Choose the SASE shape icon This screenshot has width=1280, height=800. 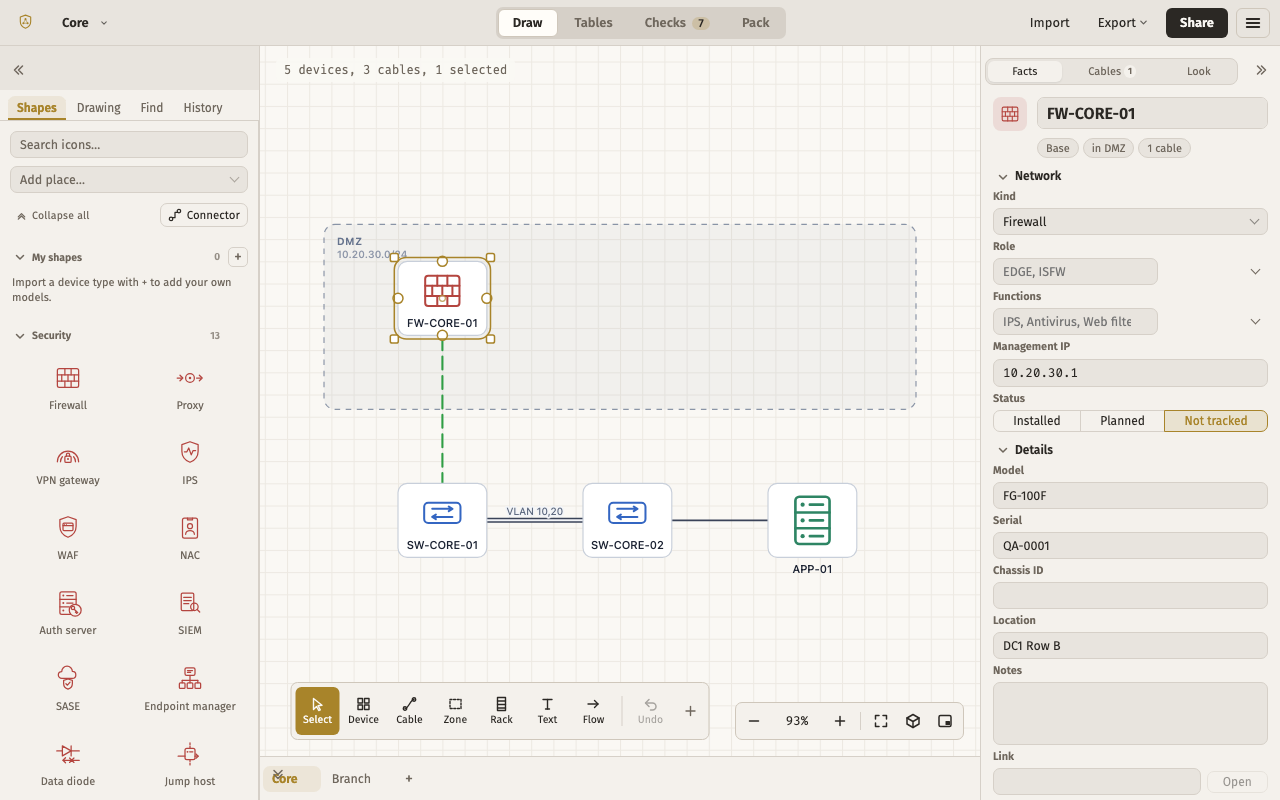point(68,678)
